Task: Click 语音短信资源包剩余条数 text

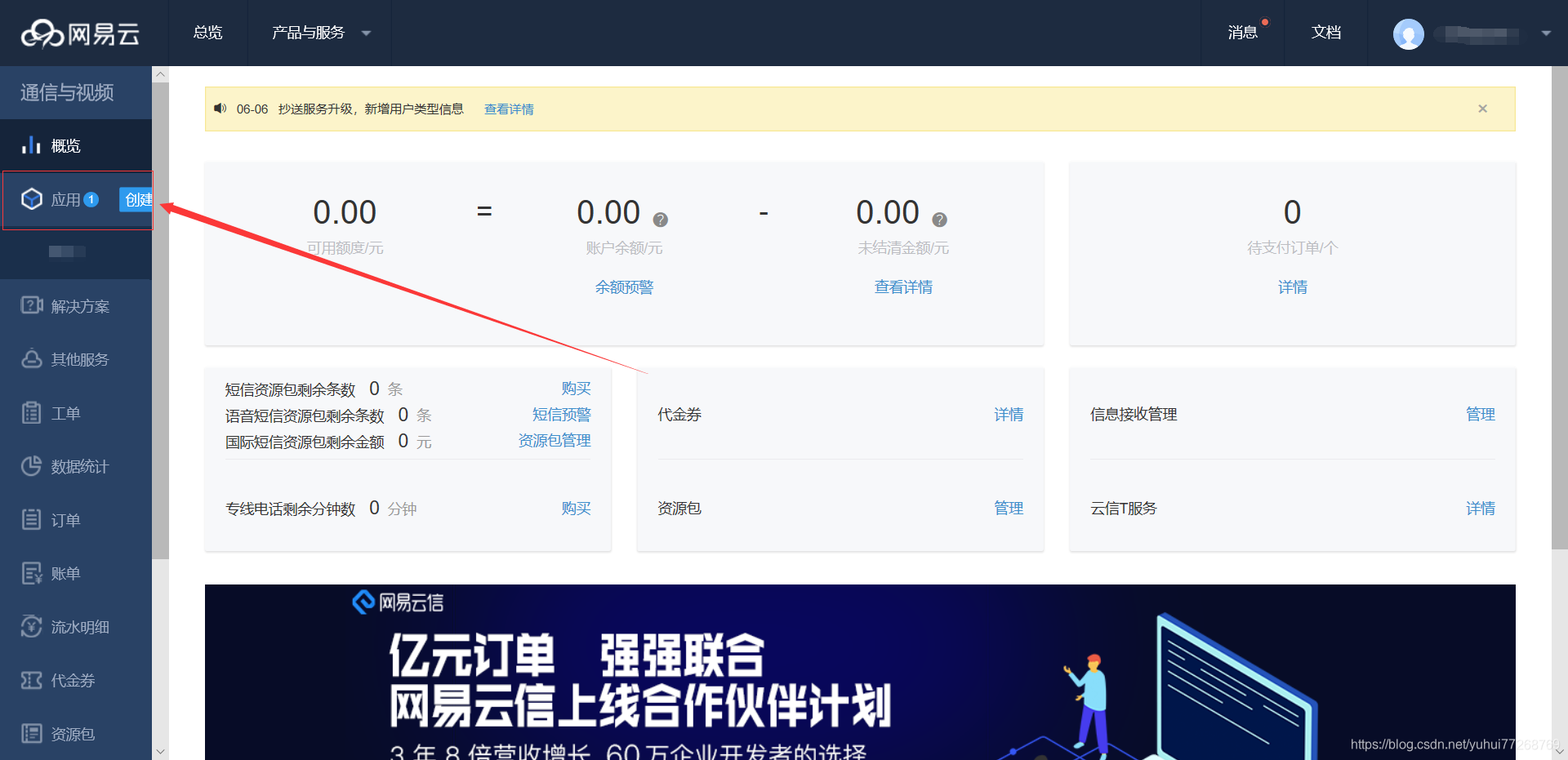Action: (x=305, y=416)
